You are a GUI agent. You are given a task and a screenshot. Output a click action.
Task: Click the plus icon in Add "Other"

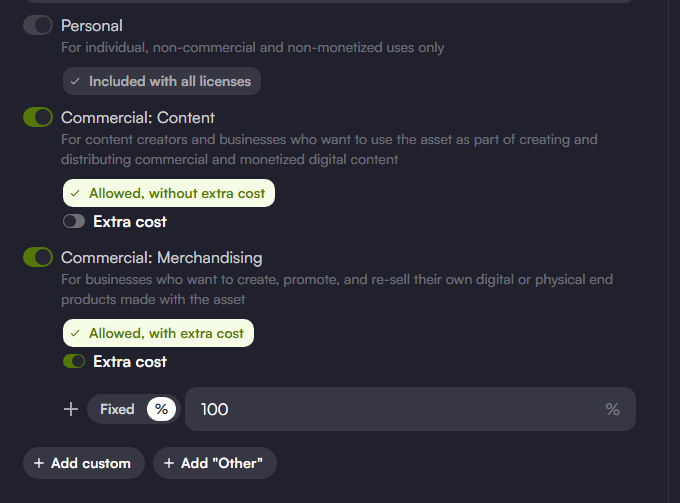(x=169, y=463)
